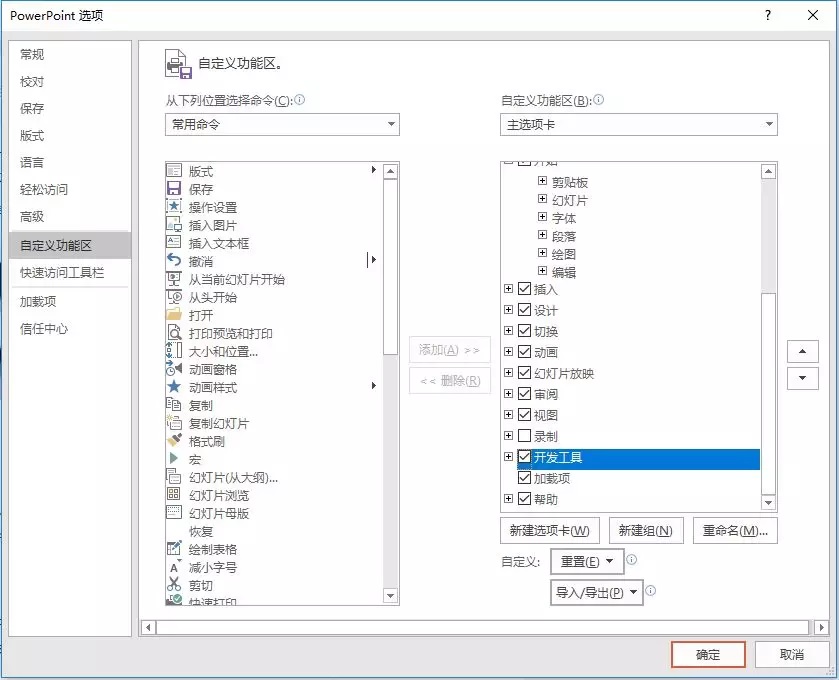Expand the 开发工具 tree node
This screenshot has height=680, width=839.
tap(508, 456)
